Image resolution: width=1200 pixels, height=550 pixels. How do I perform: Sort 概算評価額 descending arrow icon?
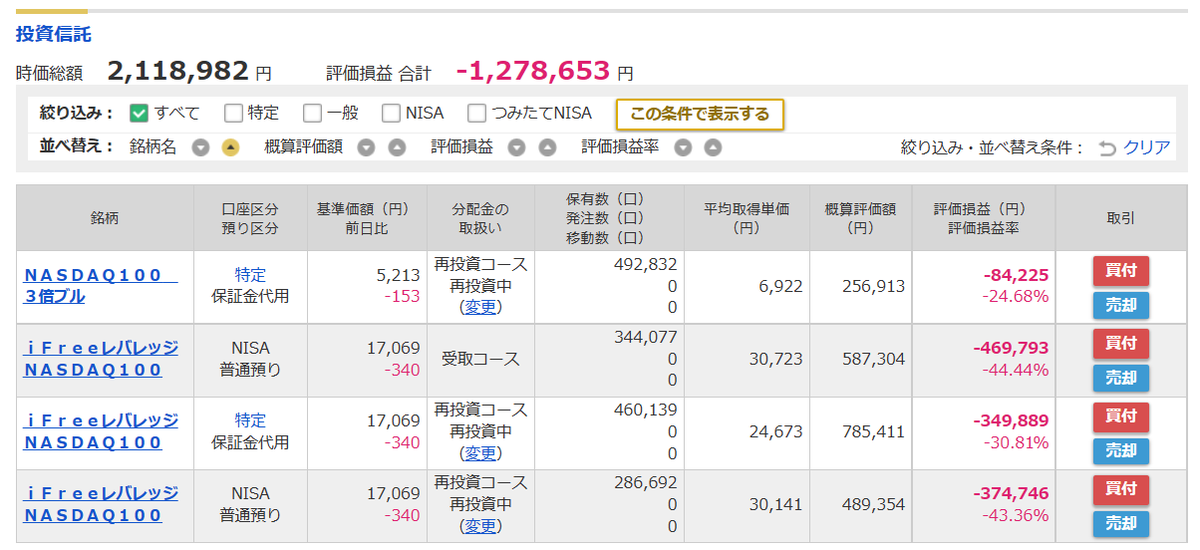pyautogui.click(x=367, y=147)
